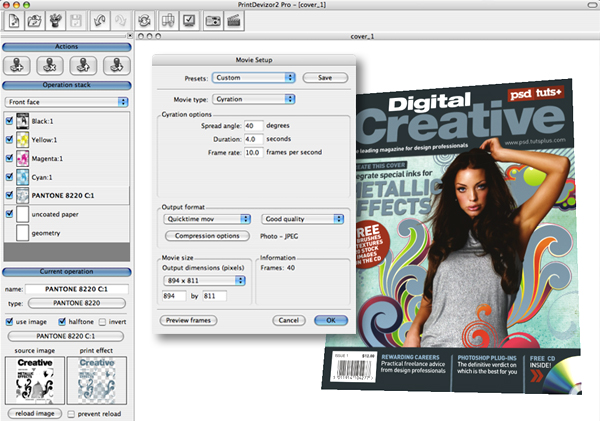Click the greyed-out floppy save icon

pos(76,21)
